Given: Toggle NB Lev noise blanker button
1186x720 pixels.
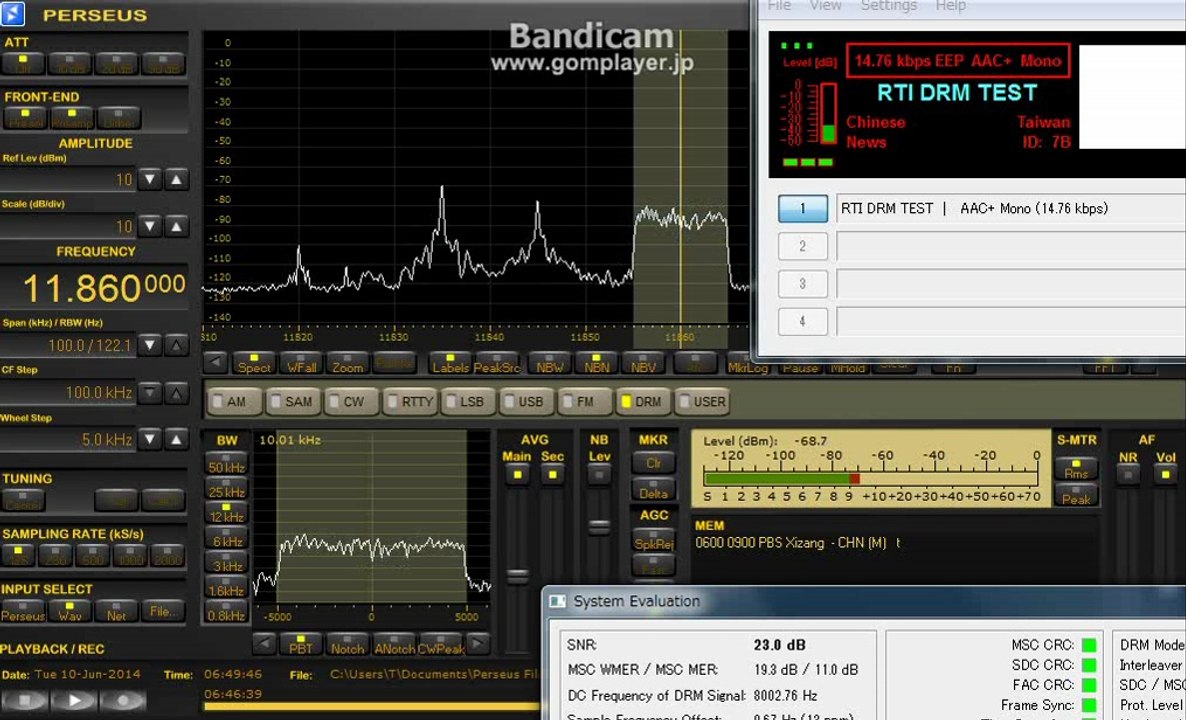Looking at the screenshot, I should [x=599, y=475].
